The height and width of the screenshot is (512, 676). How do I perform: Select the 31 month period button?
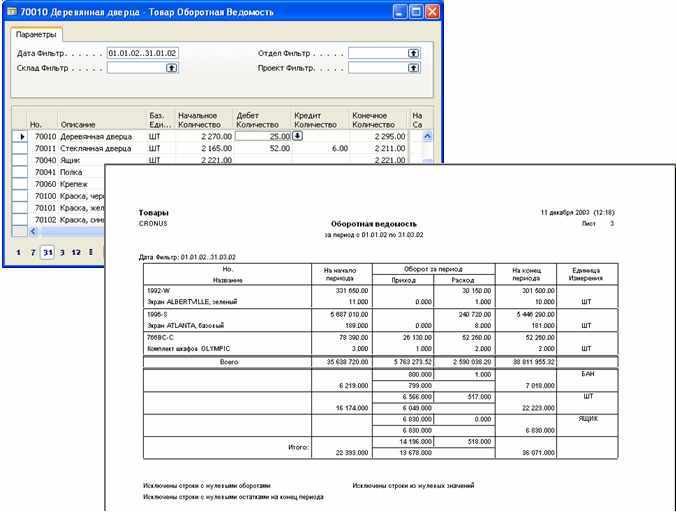pyautogui.click(x=47, y=252)
